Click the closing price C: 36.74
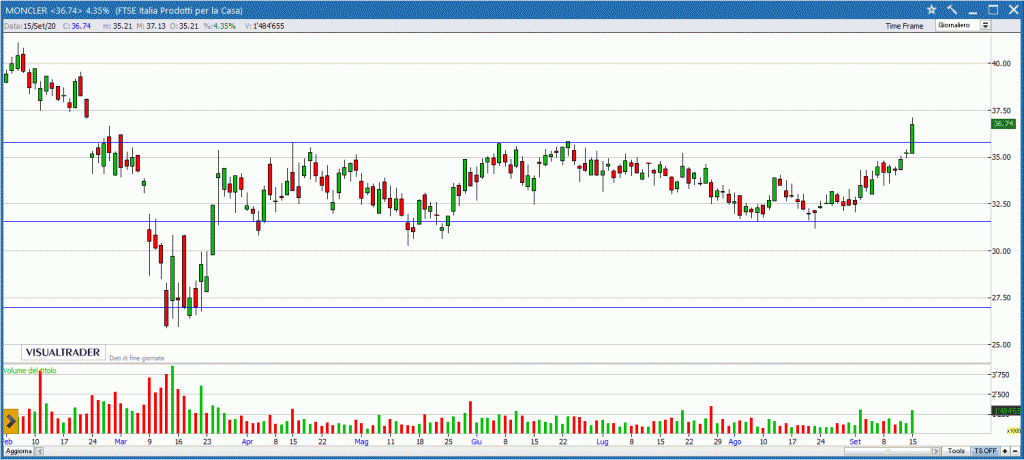 (x=76, y=26)
